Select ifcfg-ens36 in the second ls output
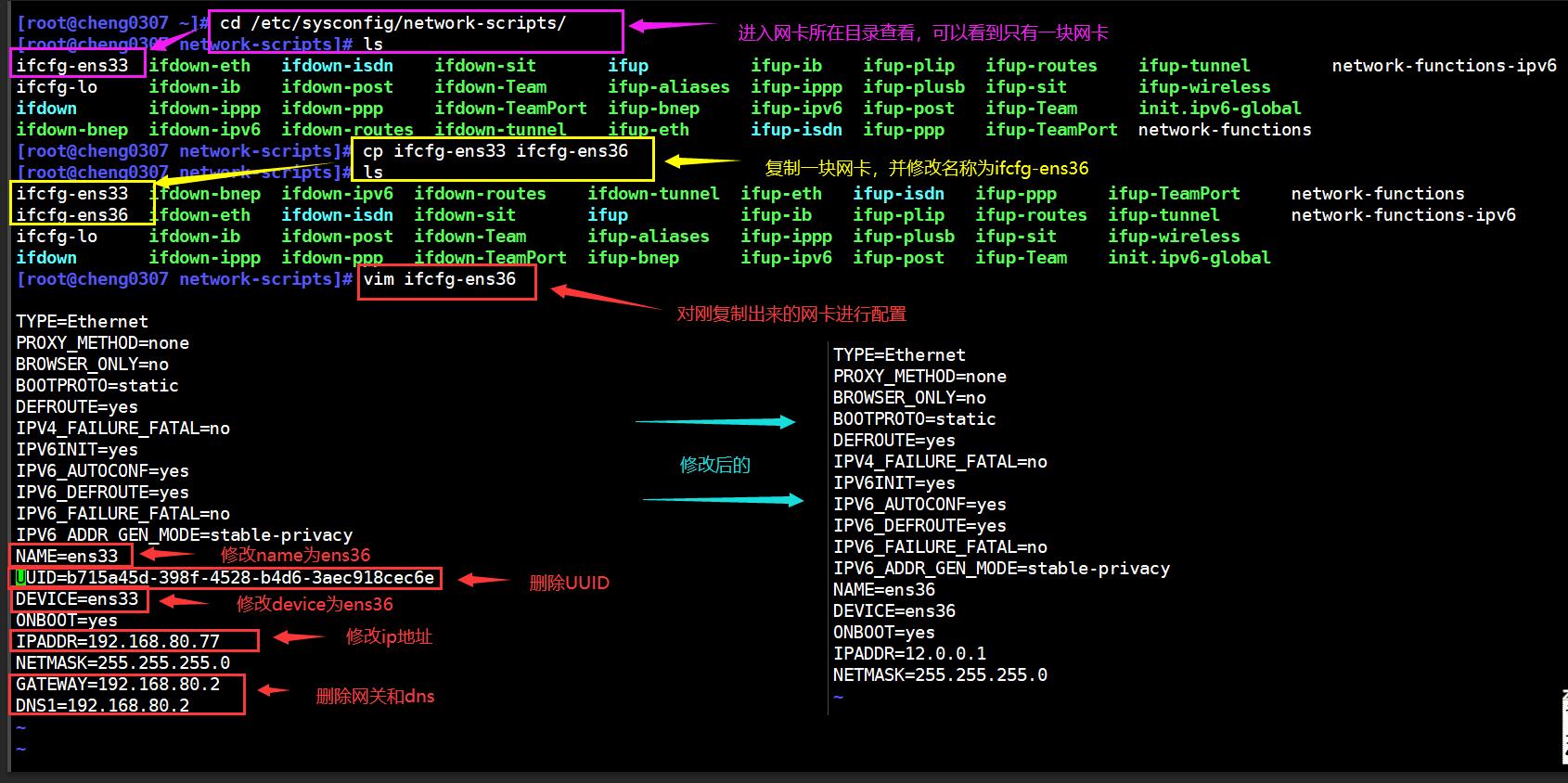 point(72,214)
